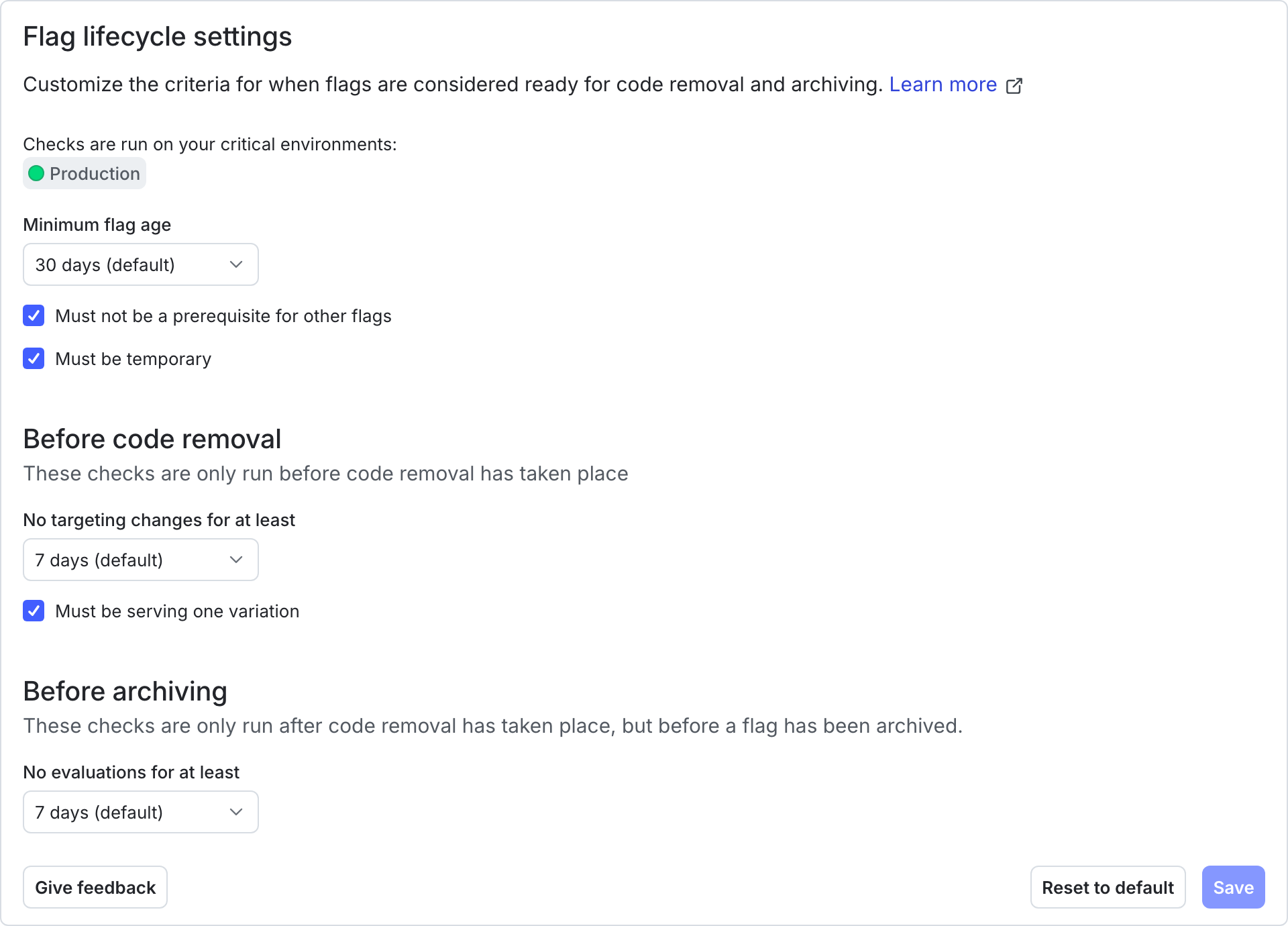Disable the Must be temporary check
Viewport: 1288px width, 926px height.
pyautogui.click(x=34, y=358)
